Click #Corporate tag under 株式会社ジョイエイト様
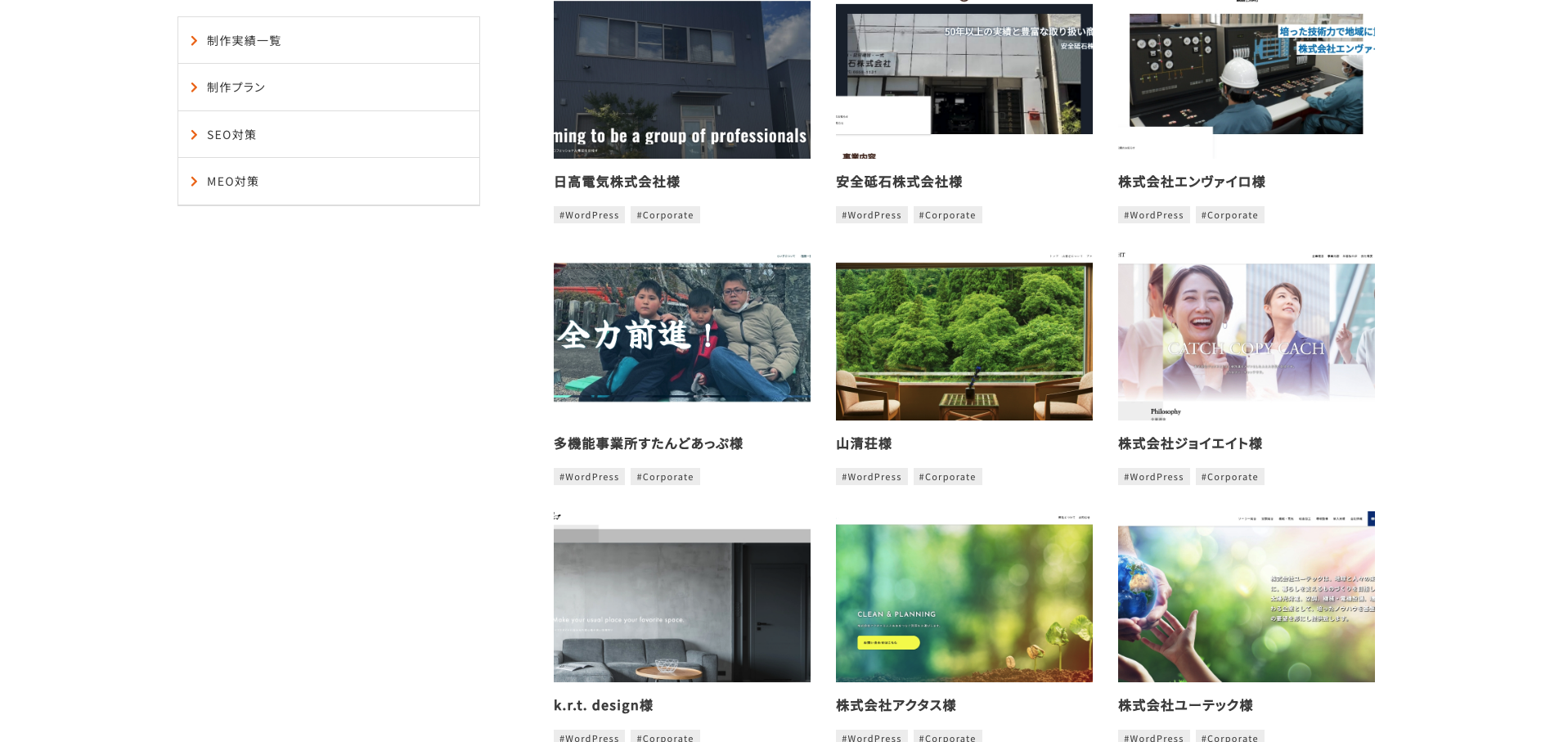 point(1229,476)
